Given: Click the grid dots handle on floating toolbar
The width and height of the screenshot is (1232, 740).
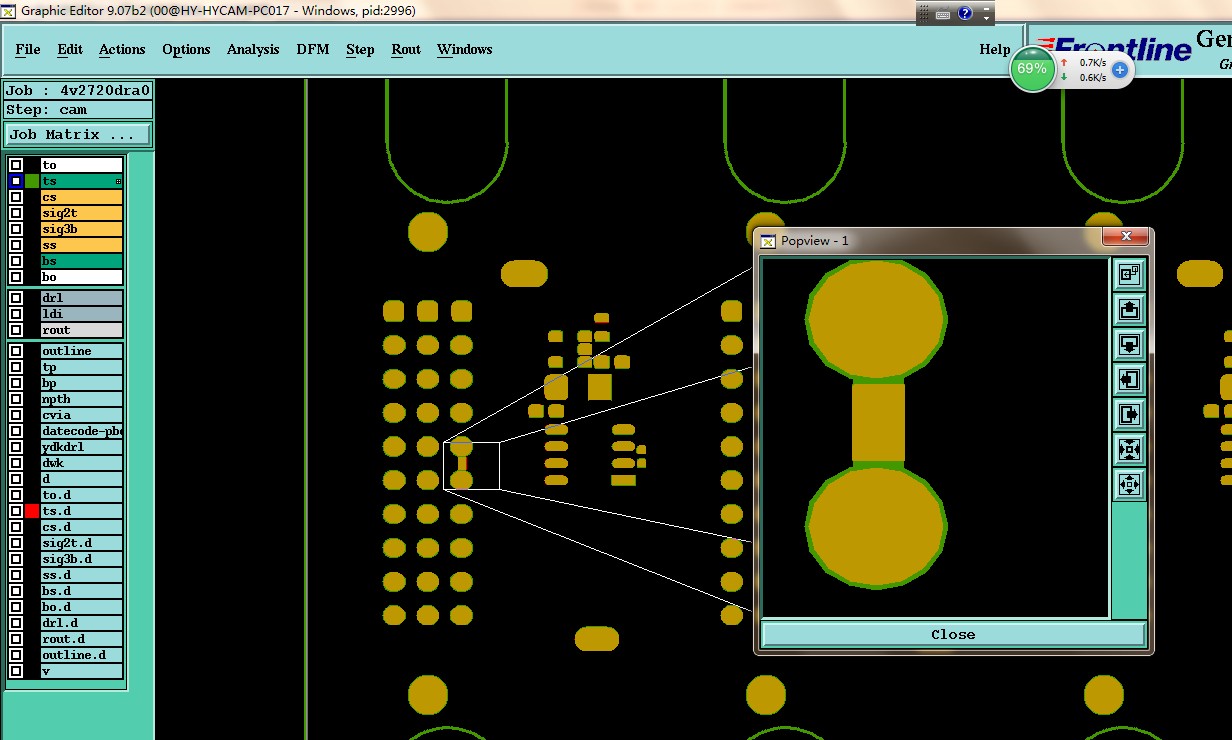Looking at the screenshot, I should tap(924, 13).
